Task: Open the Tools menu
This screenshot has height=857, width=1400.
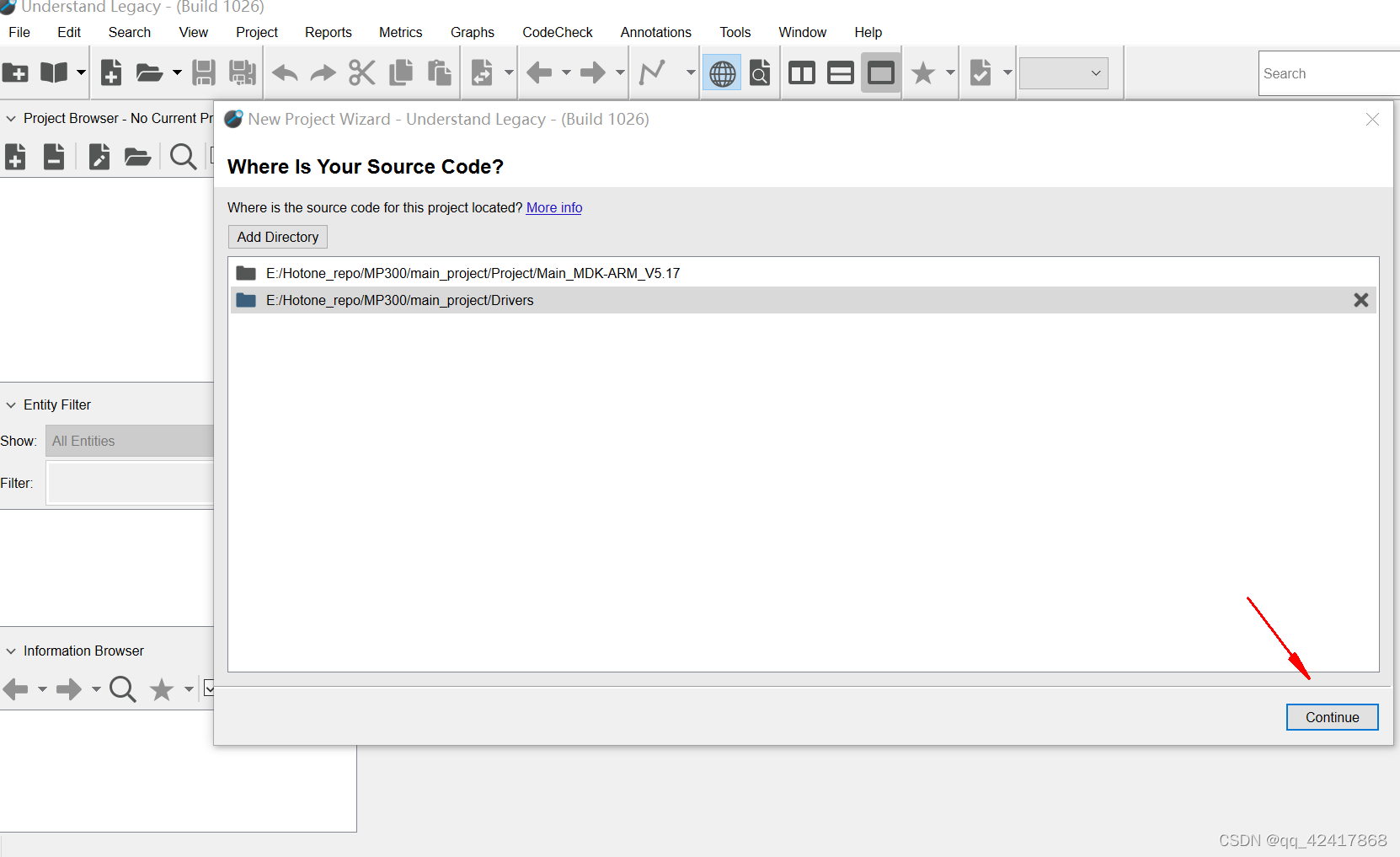Action: [735, 32]
